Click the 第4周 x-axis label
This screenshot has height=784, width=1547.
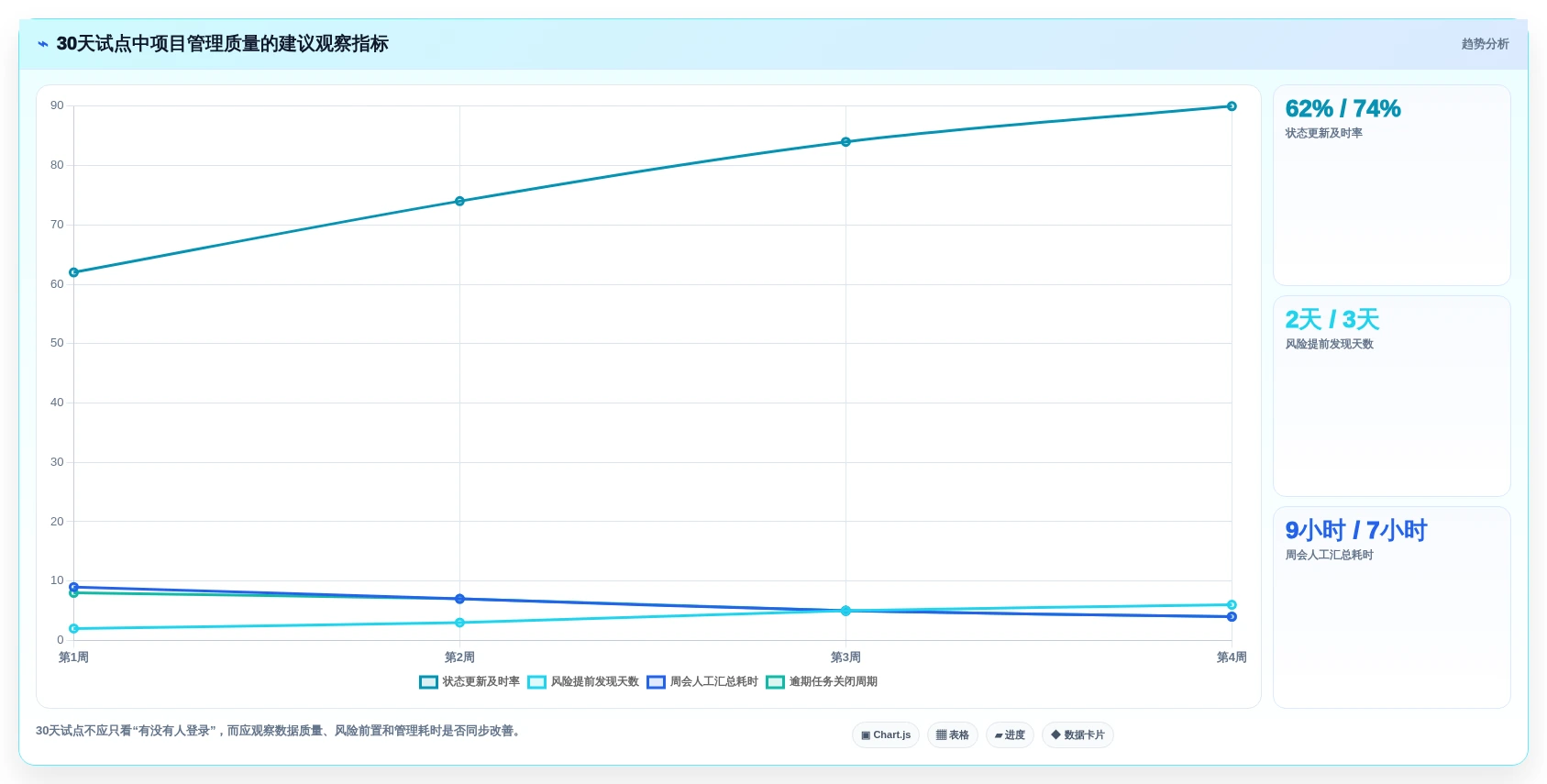(1232, 657)
